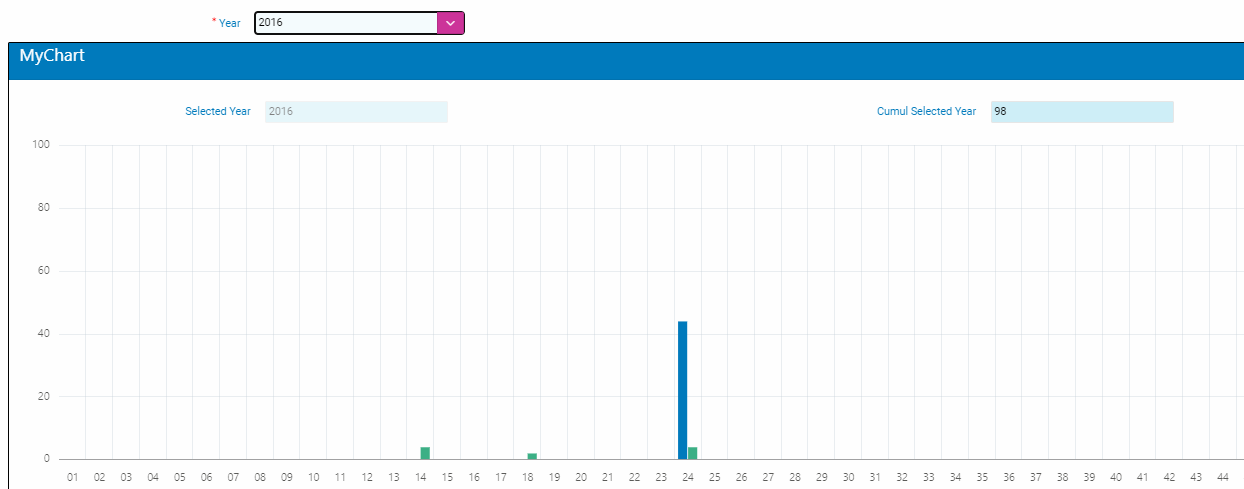This screenshot has height=489, width=1244.
Task: Click the green bar at week 14
Action: coord(425,453)
